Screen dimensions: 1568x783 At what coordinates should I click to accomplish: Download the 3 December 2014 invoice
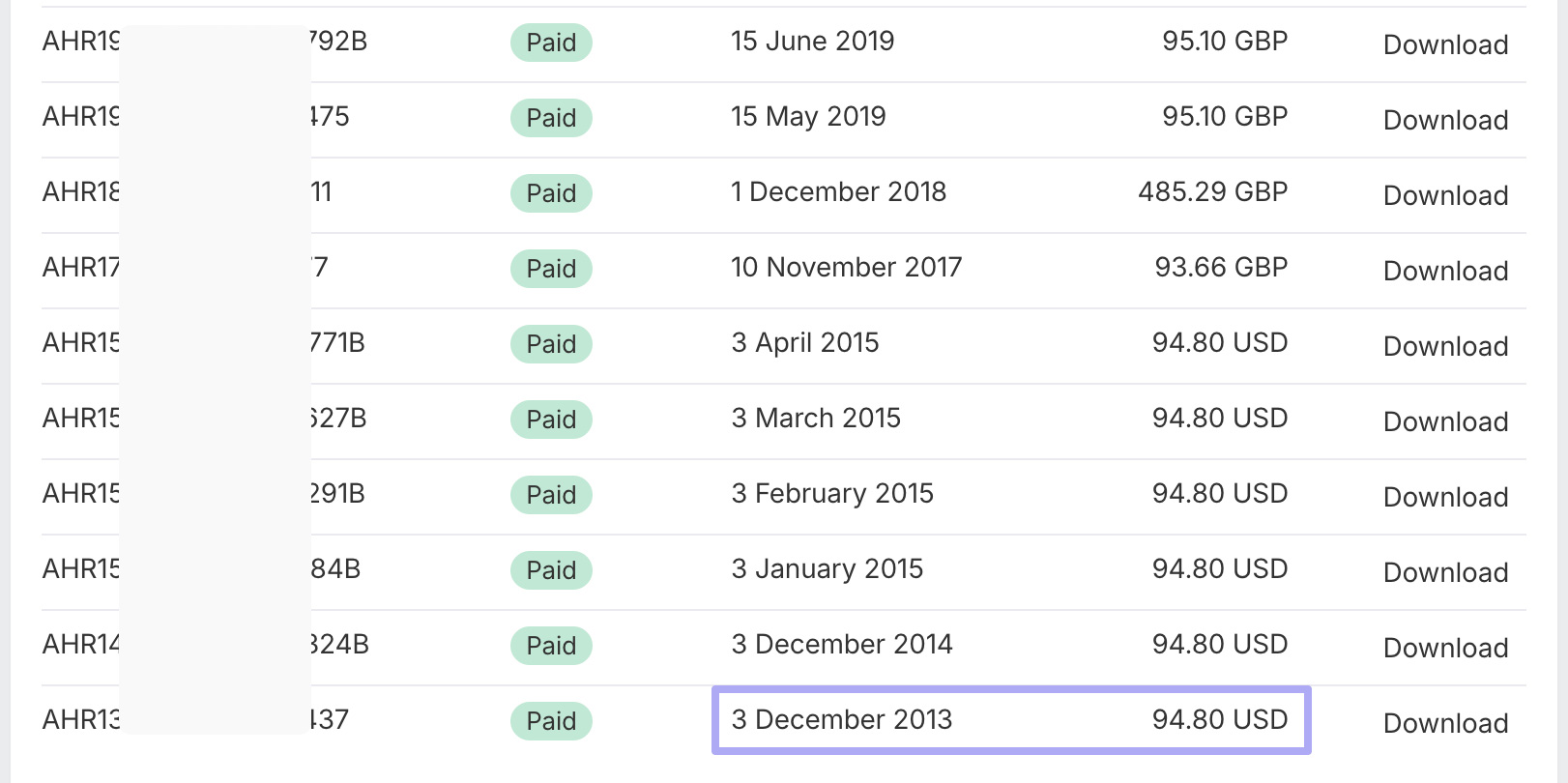point(1444,648)
